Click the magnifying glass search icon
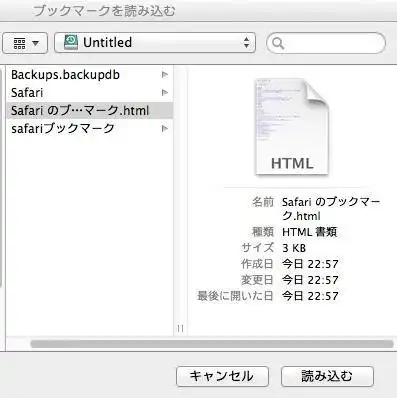Image resolution: width=397 pixels, height=398 pixels. tap(278, 43)
